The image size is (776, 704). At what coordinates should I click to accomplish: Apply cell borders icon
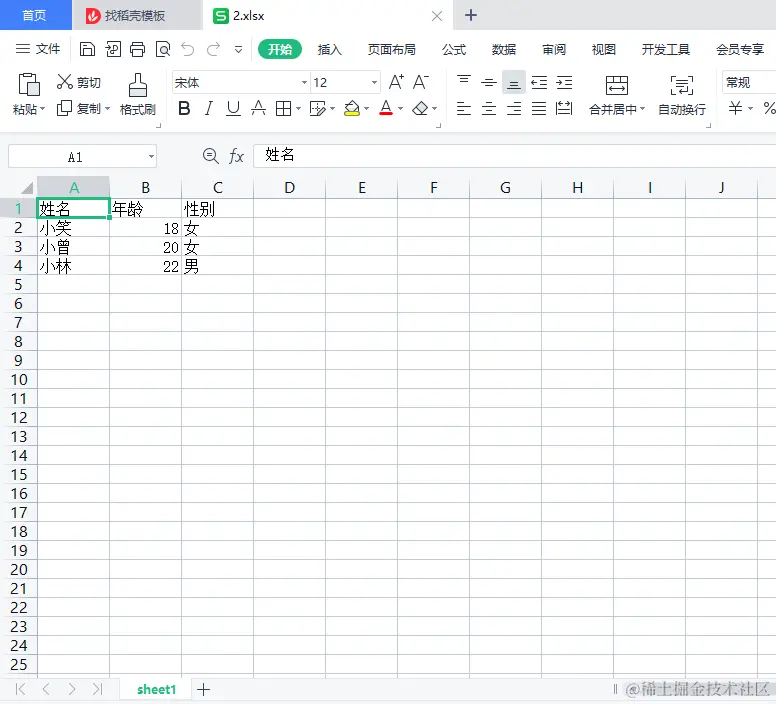(x=283, y=108)
